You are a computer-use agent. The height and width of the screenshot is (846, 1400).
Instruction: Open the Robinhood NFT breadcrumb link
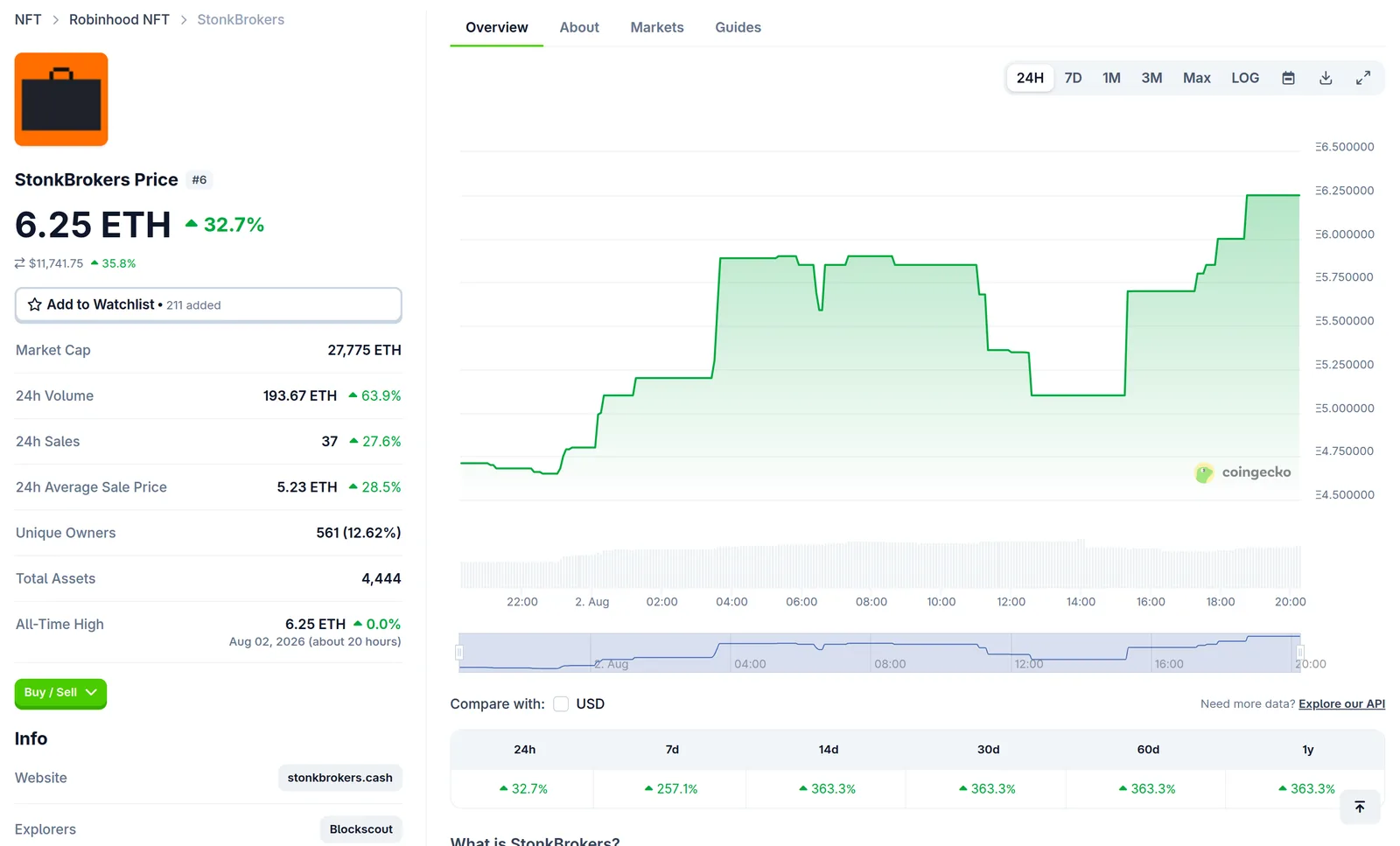coord(119,19)
